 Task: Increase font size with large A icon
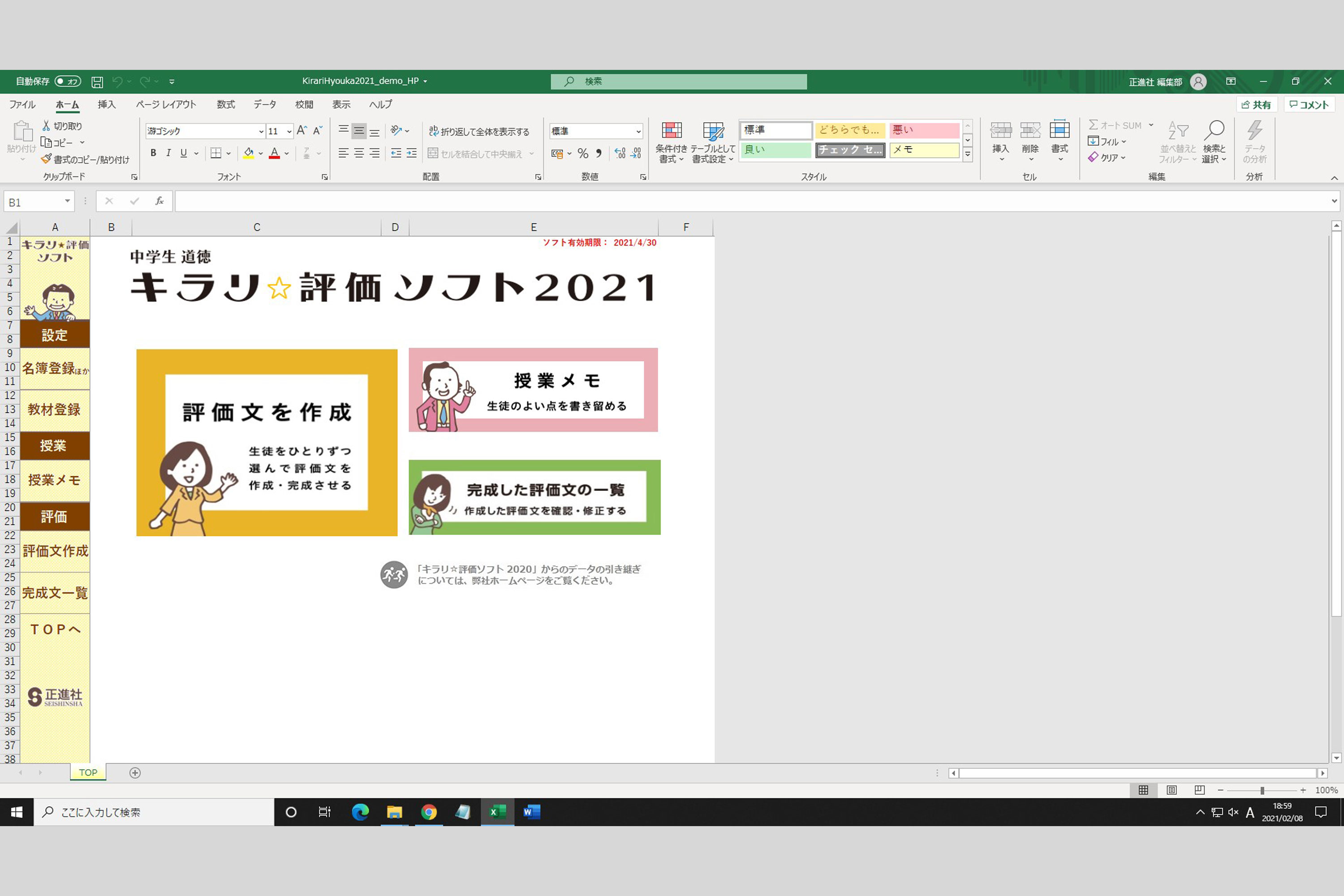[x=302, y=131]
